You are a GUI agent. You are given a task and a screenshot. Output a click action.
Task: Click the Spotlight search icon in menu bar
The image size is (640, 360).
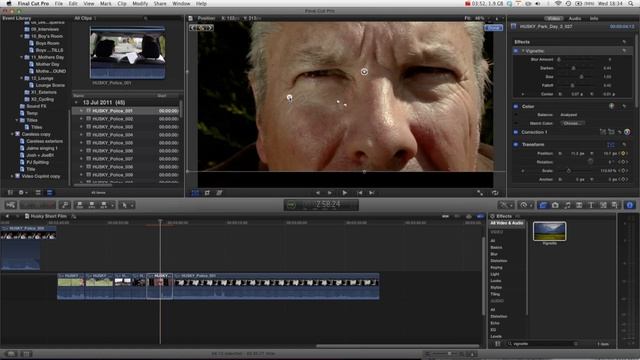click(x=631, y=4)
